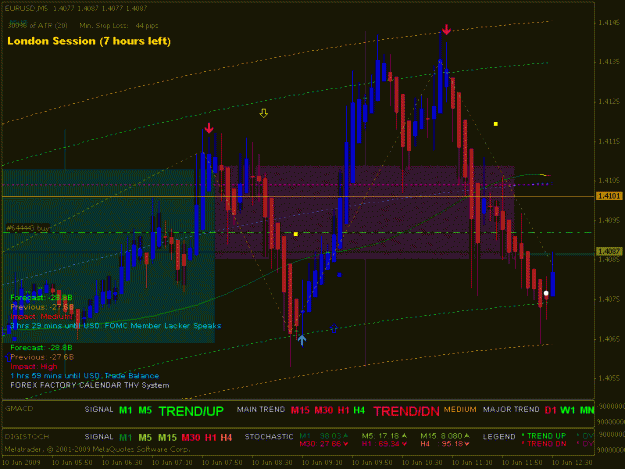Click the H1: 69.34 stochastic value
This screenshot has width=625, height=469.
pyautogui.click(x=384, y=443)
